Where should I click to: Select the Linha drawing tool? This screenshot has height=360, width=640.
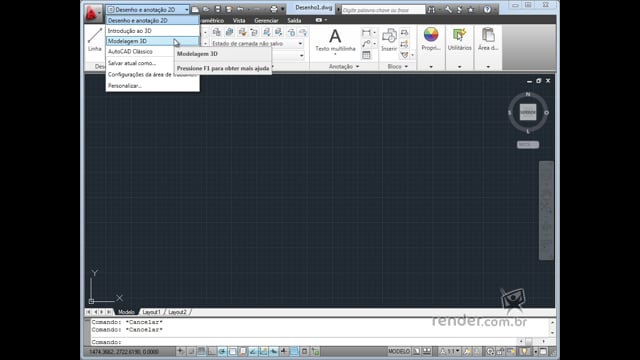click(95, 39)
